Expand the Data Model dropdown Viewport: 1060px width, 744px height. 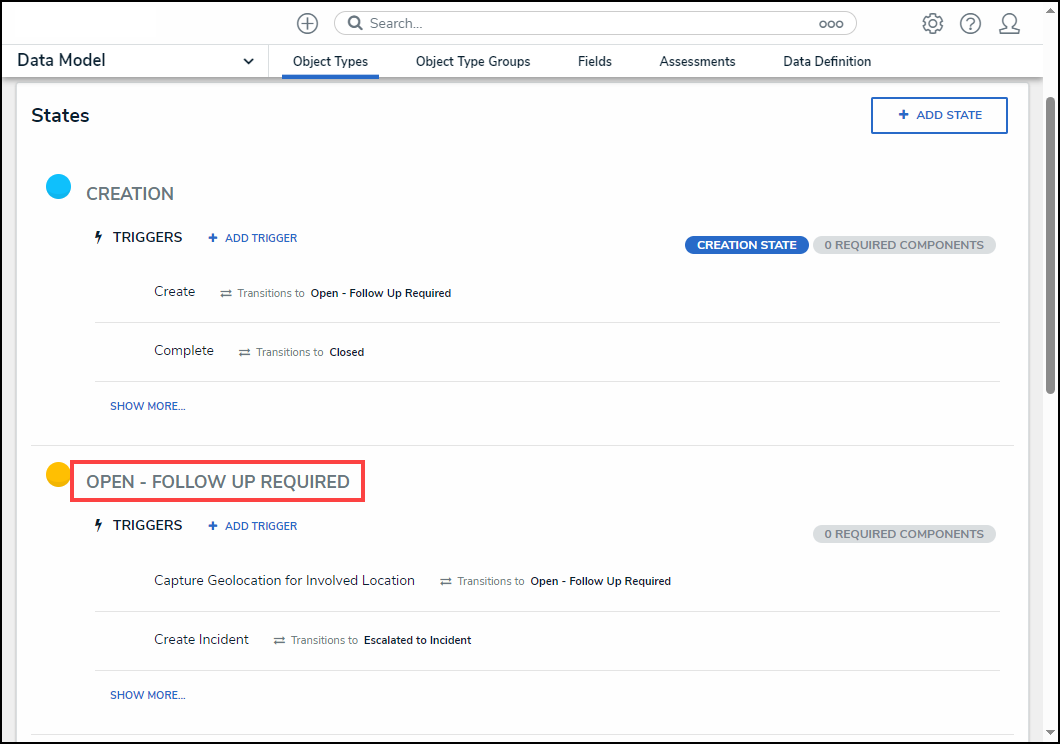pos(248,61)
